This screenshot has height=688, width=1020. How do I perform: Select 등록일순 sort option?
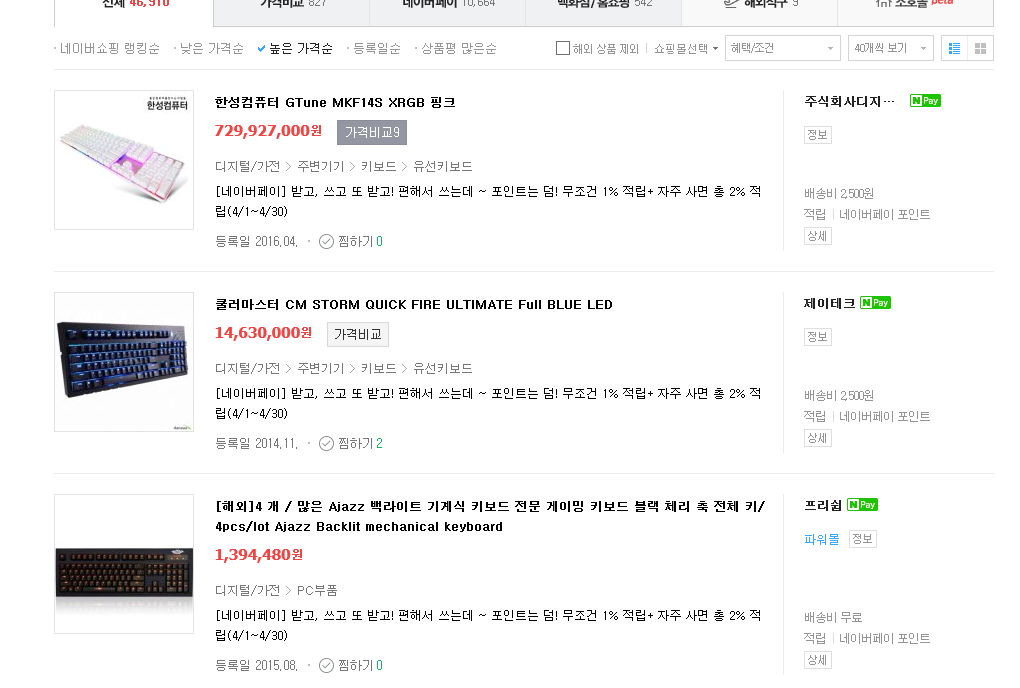coord(377,49)
